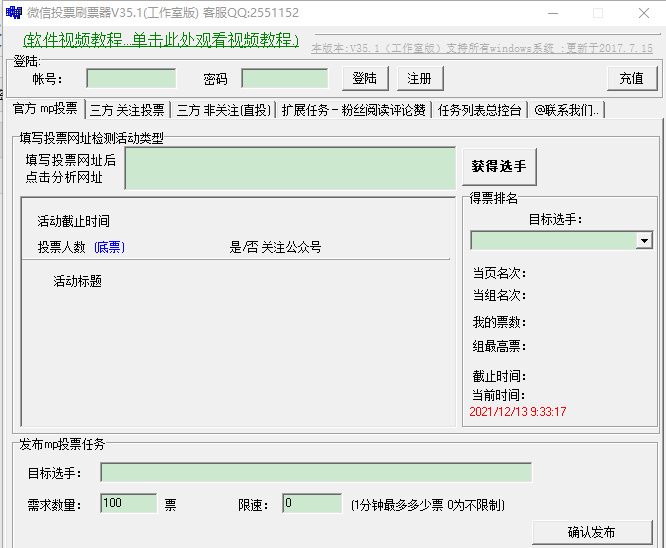The height and width of the screenshot is (548, 666).
Task: Click the 注册 register button
Action: coord(420,78)
